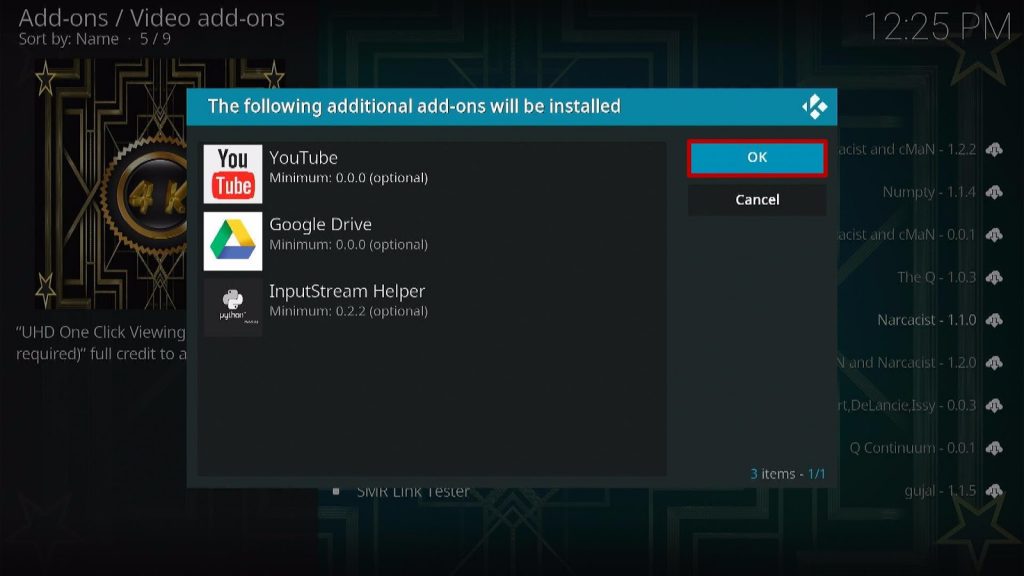
Task: Click the YouTube list entry title
Action: click(x=303, y=157)
